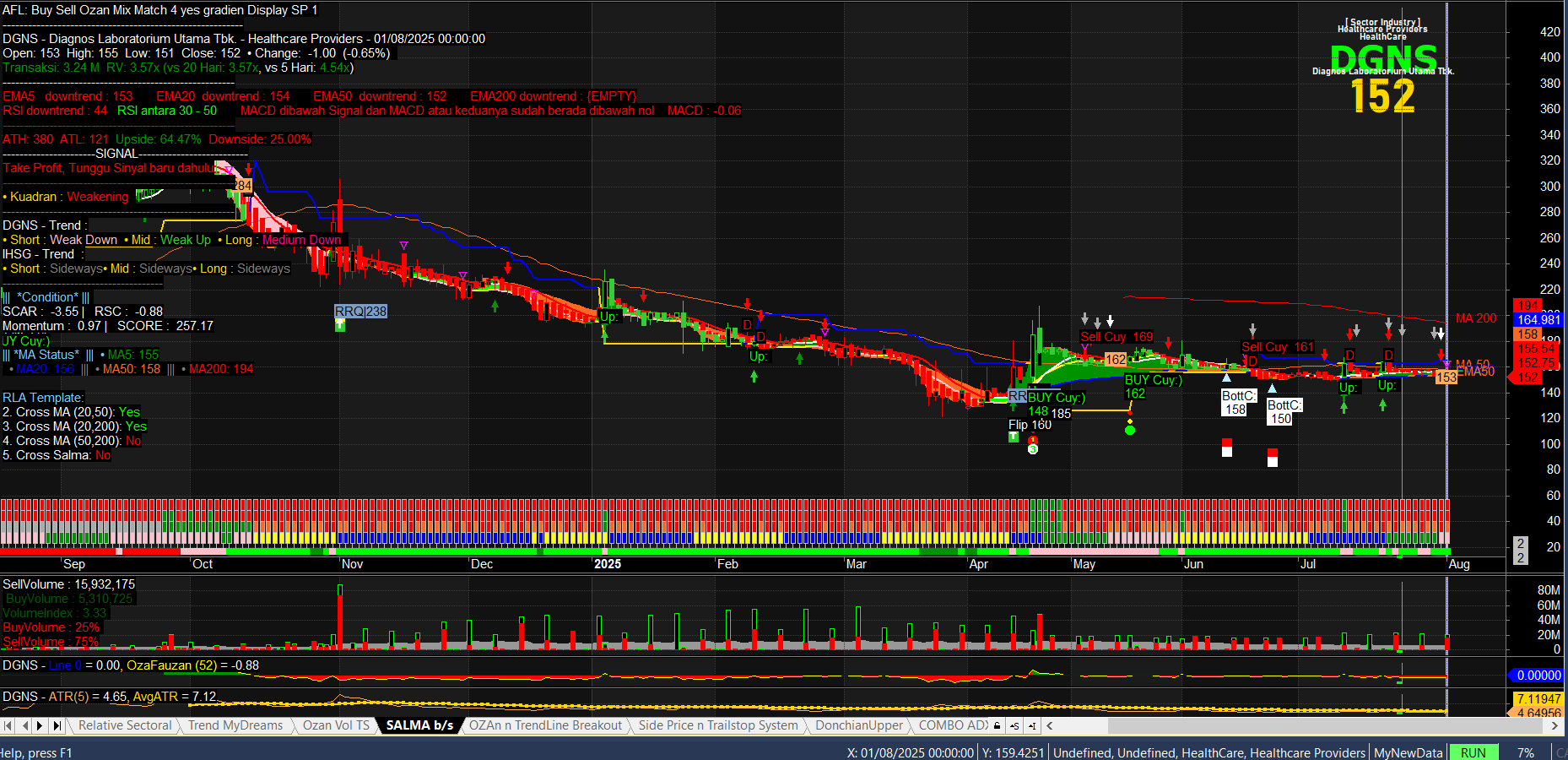1568x760 pixels.
Task: Toggle the interval lock 'I' icon
Action: 1031,725
